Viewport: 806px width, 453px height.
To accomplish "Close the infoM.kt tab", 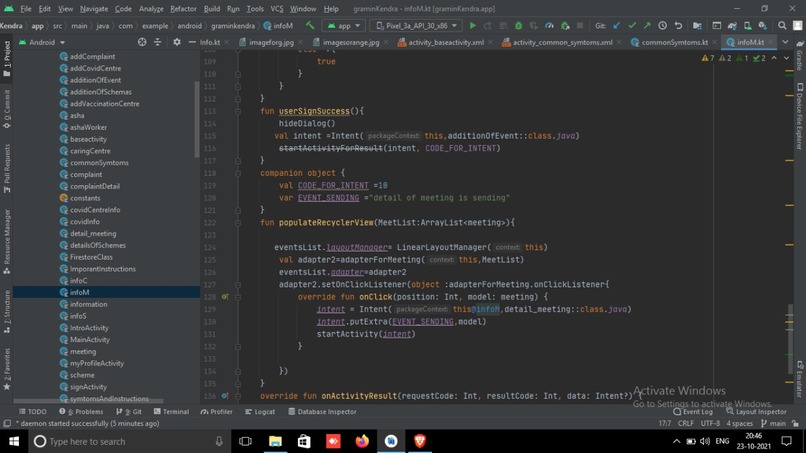I will [x=770, y=42].
